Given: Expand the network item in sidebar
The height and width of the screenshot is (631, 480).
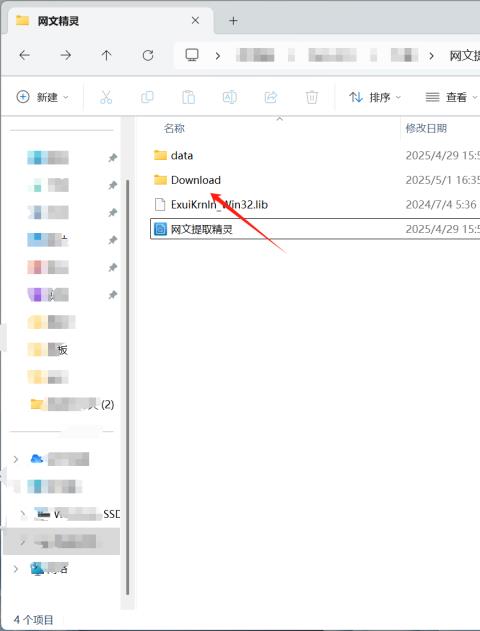Looking at the screenshot, I should point(15,569).
